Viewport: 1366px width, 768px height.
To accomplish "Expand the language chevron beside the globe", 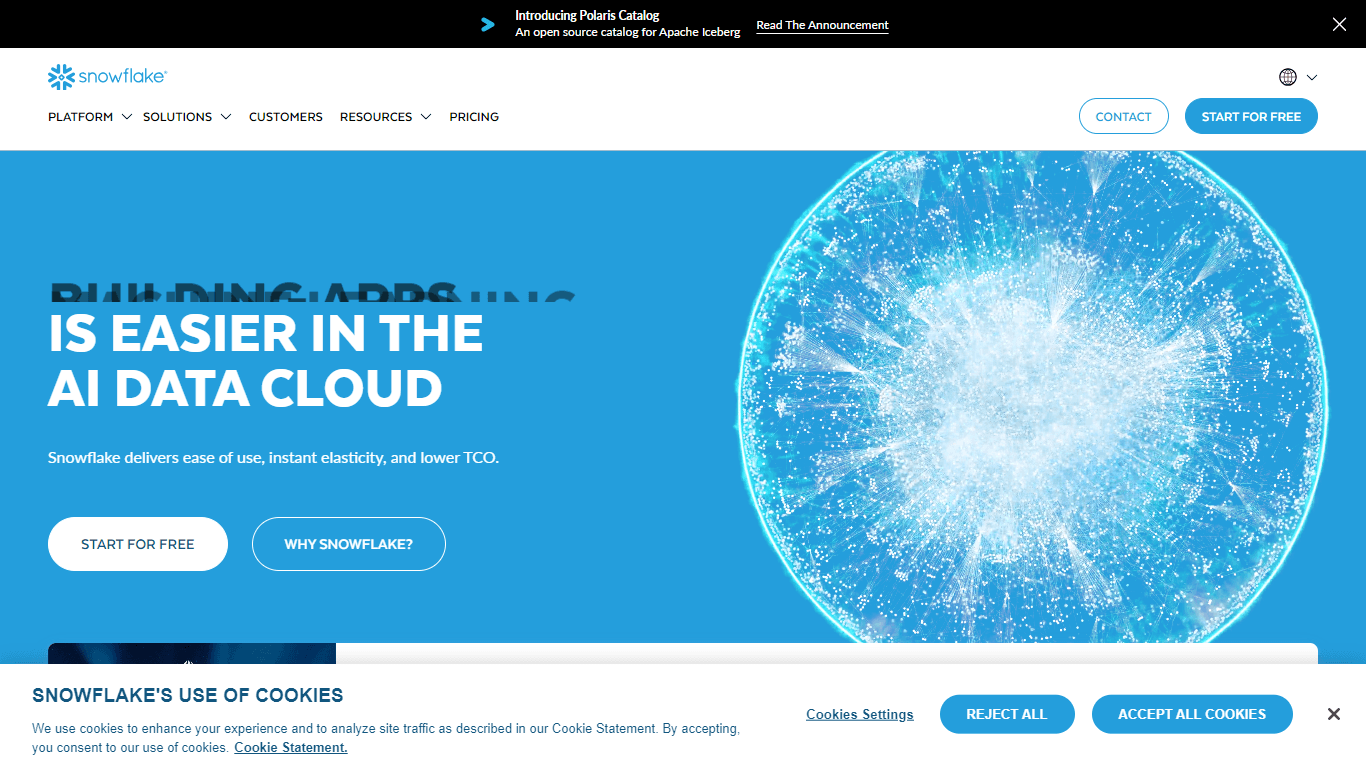I will [1312, 77].
